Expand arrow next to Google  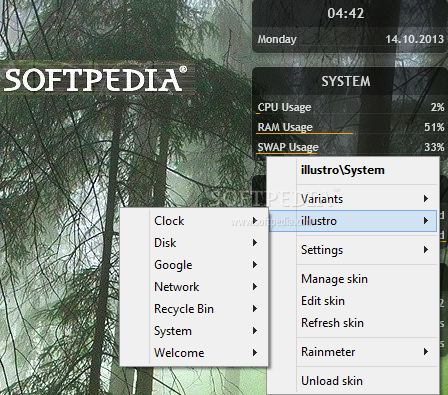(x=255, y=265)
